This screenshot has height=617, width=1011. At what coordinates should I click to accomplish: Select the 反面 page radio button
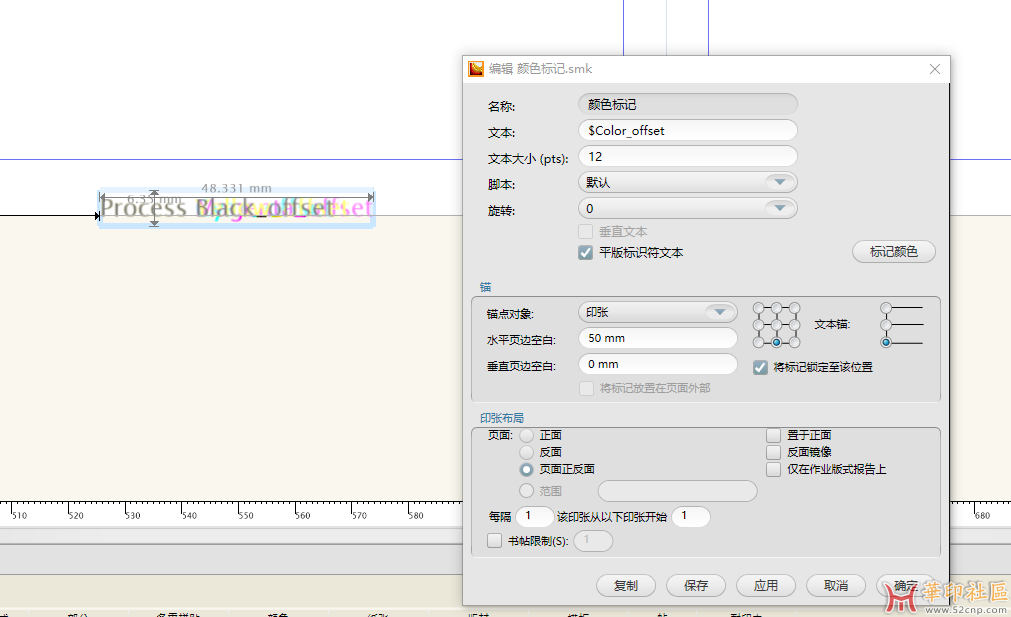pos(527,452)
